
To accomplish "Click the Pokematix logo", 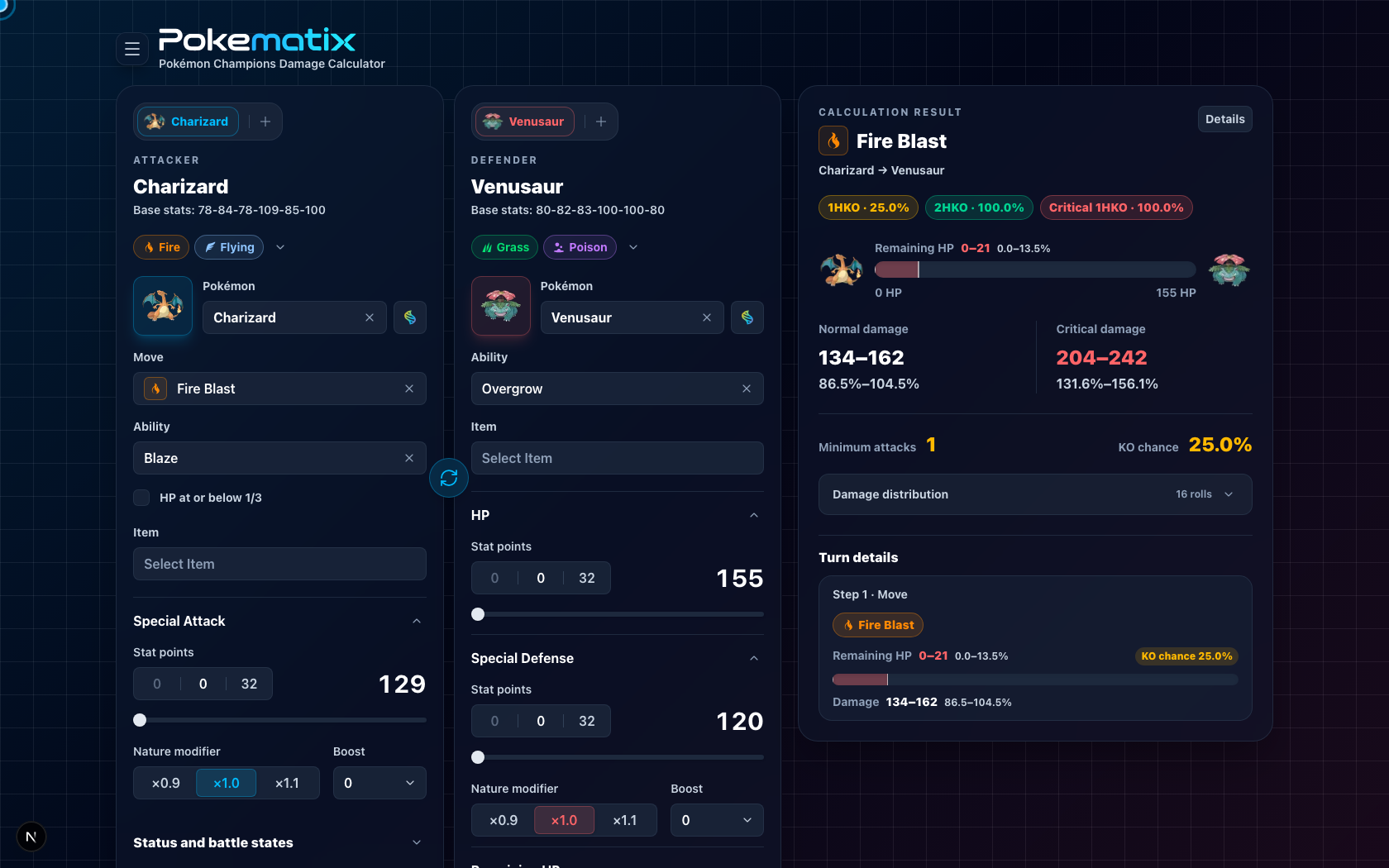I will (x=257, y=40).
